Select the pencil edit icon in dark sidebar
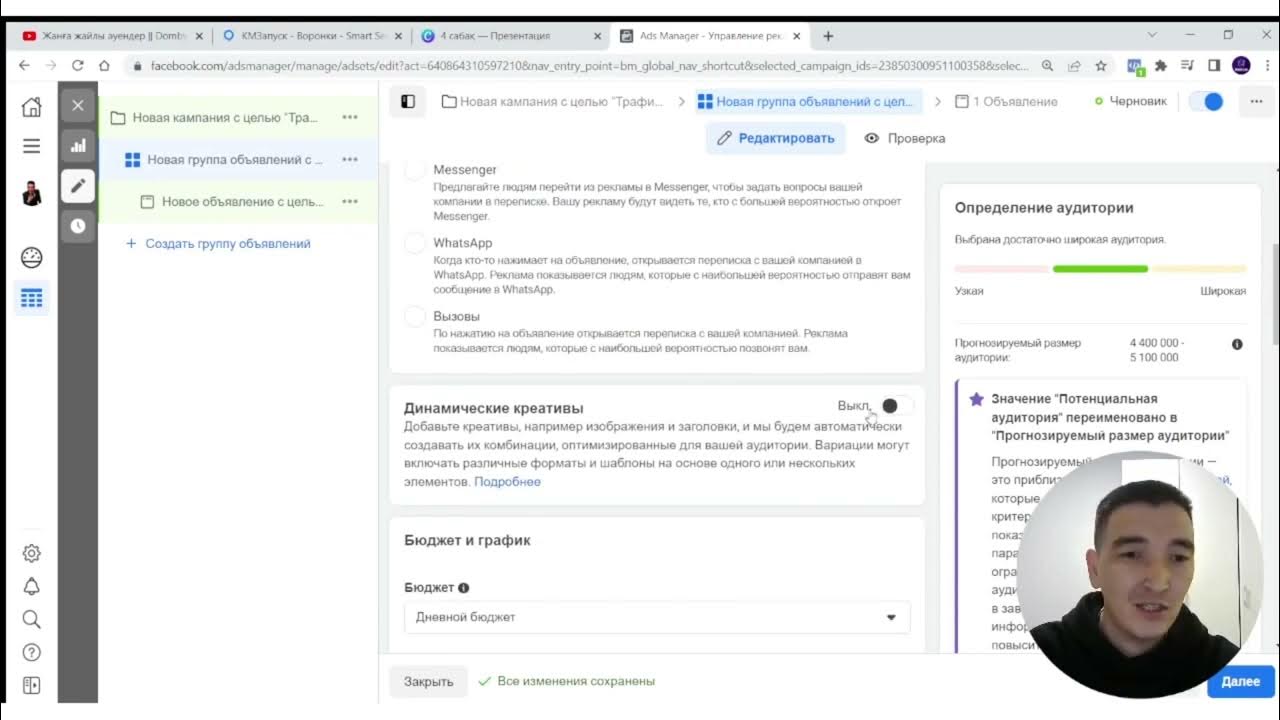 pos(78,186)
